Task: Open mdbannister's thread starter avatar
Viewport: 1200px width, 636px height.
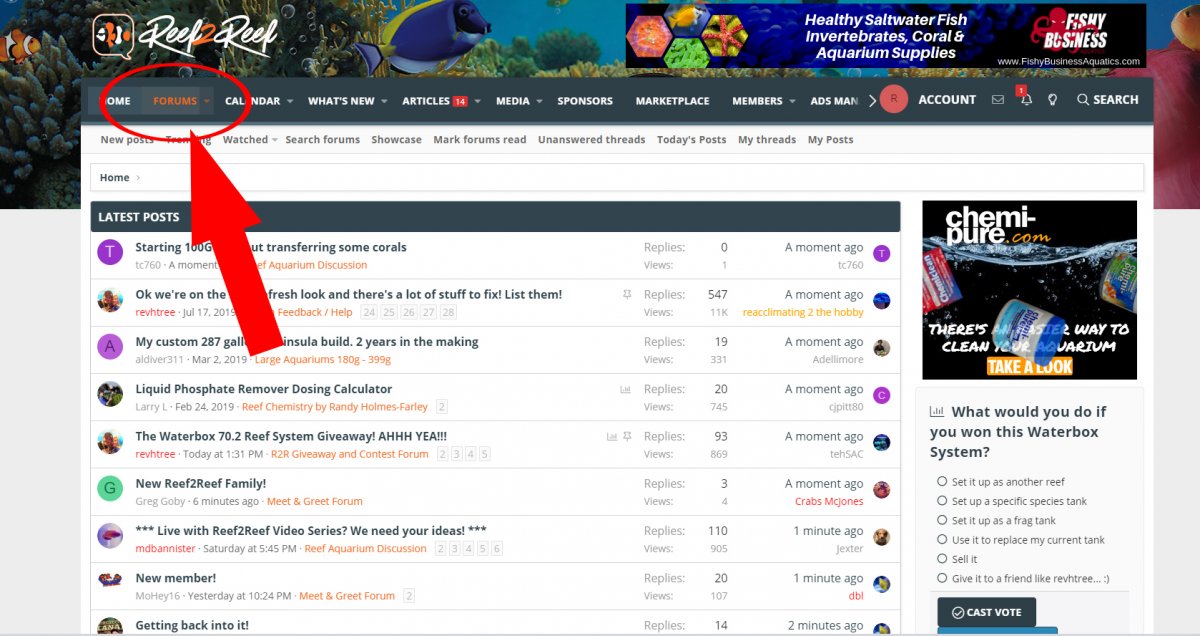Action: coord(110,536)
